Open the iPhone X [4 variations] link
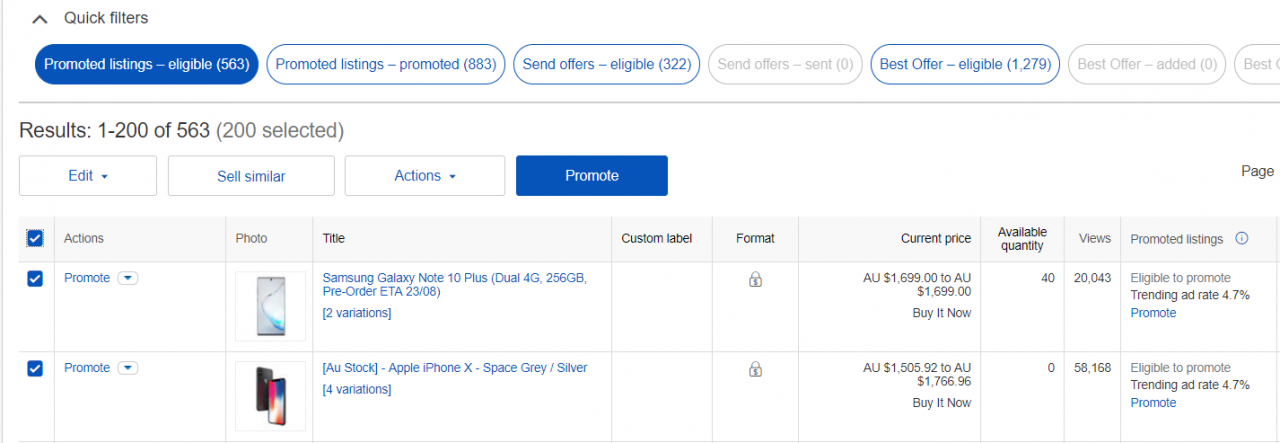The height and width of the screenshot is (443, 1280). point(357,390)
